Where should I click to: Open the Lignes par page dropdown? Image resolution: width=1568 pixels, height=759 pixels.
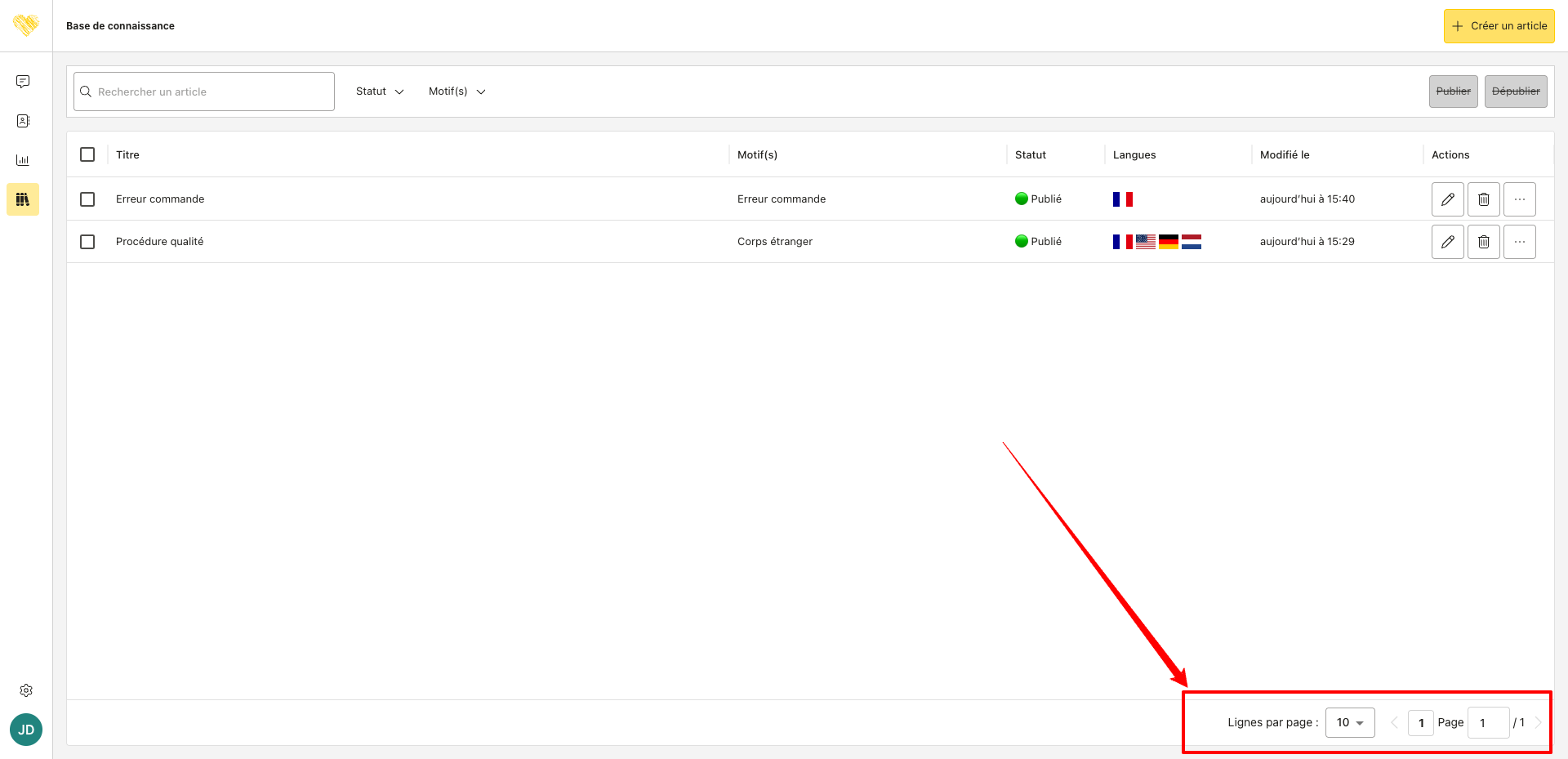click(x=1350, y=722)
